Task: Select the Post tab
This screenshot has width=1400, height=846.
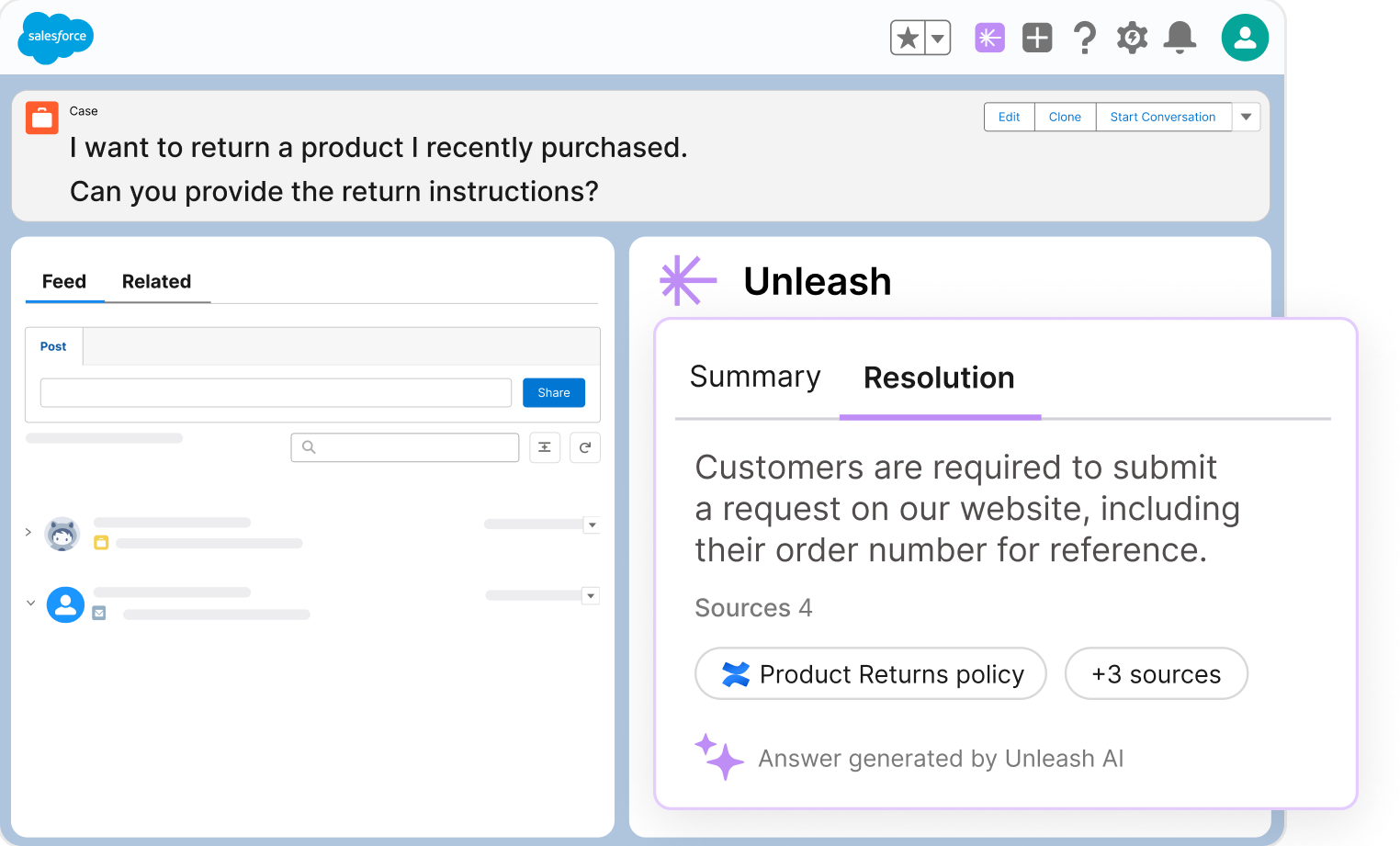Action: [x=53, y=346]
